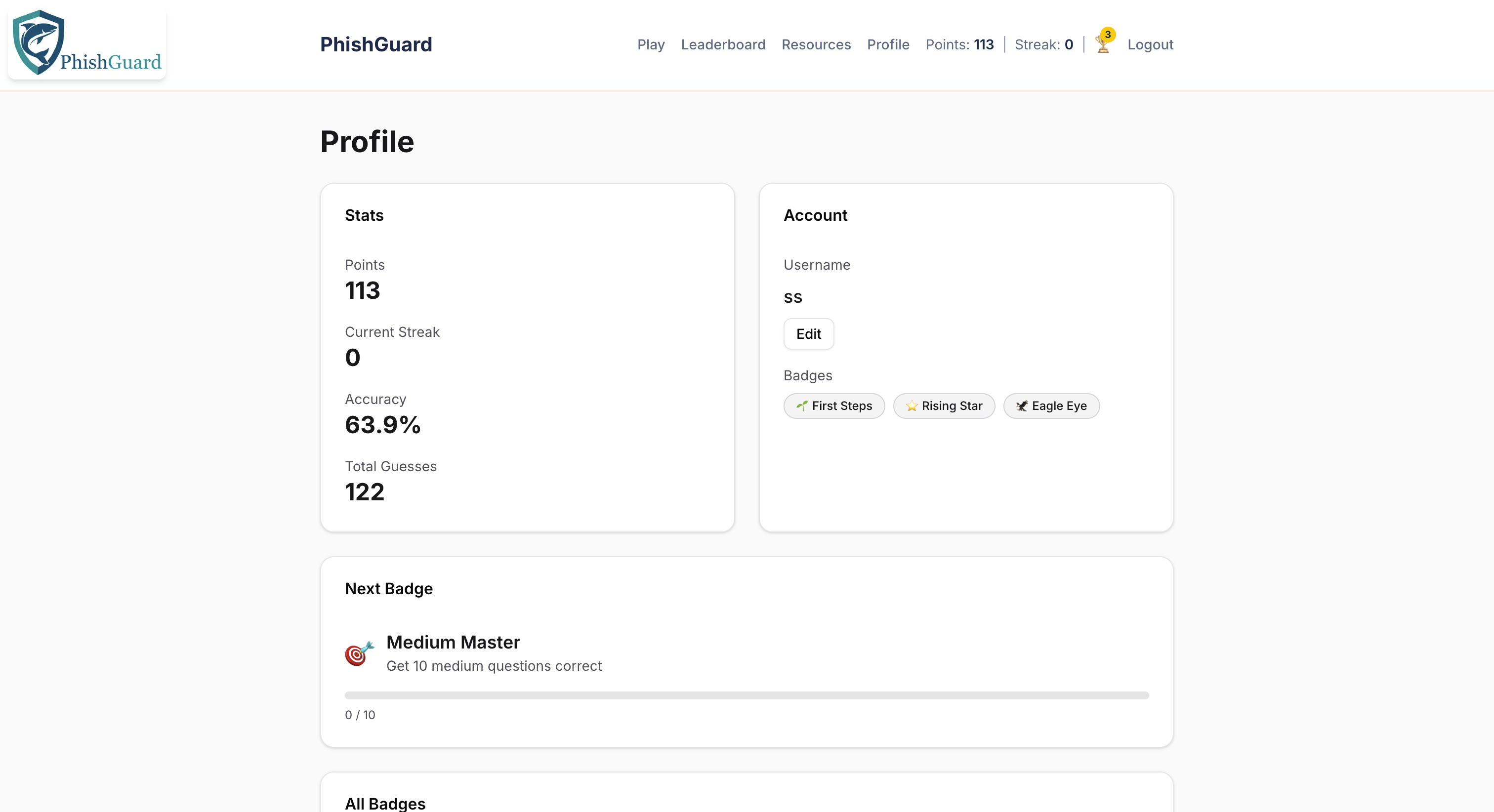
Task: Open the Resources menu item
Action: [816, 44]
